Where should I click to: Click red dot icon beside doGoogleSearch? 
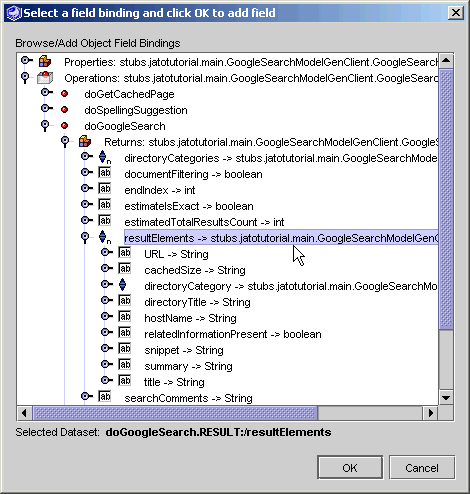[65, 126]
